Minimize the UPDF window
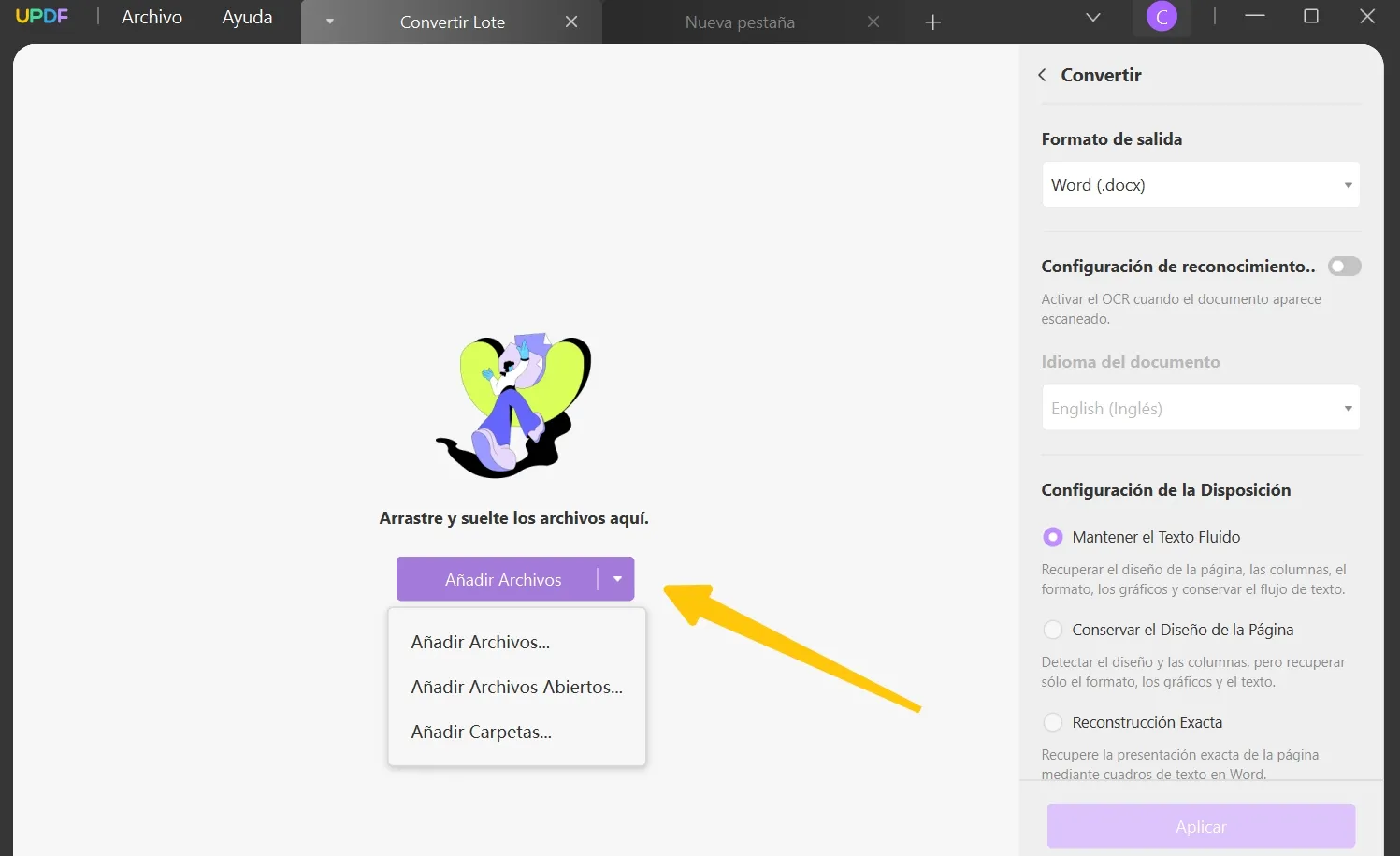The height and width of the screenshot is (856, 1400). [x=1255, y=16]
